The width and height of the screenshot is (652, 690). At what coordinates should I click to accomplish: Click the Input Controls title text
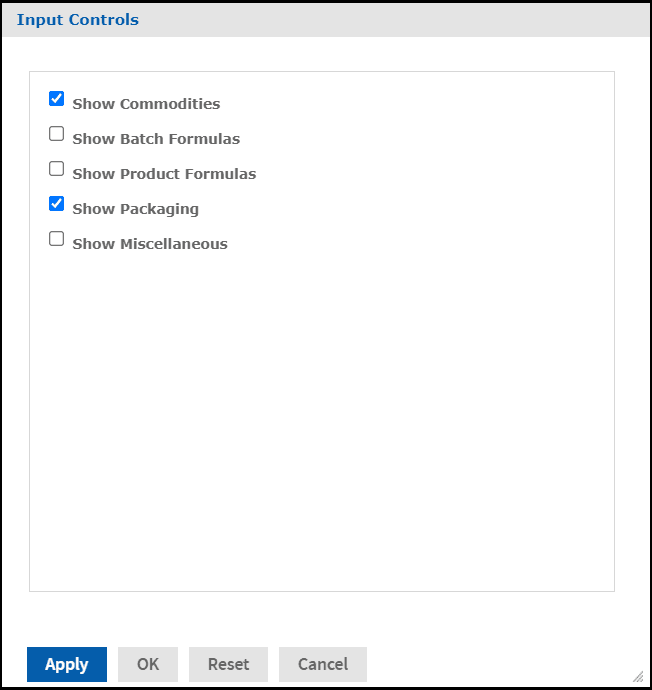pyautogui.click(x=78, y=20)
